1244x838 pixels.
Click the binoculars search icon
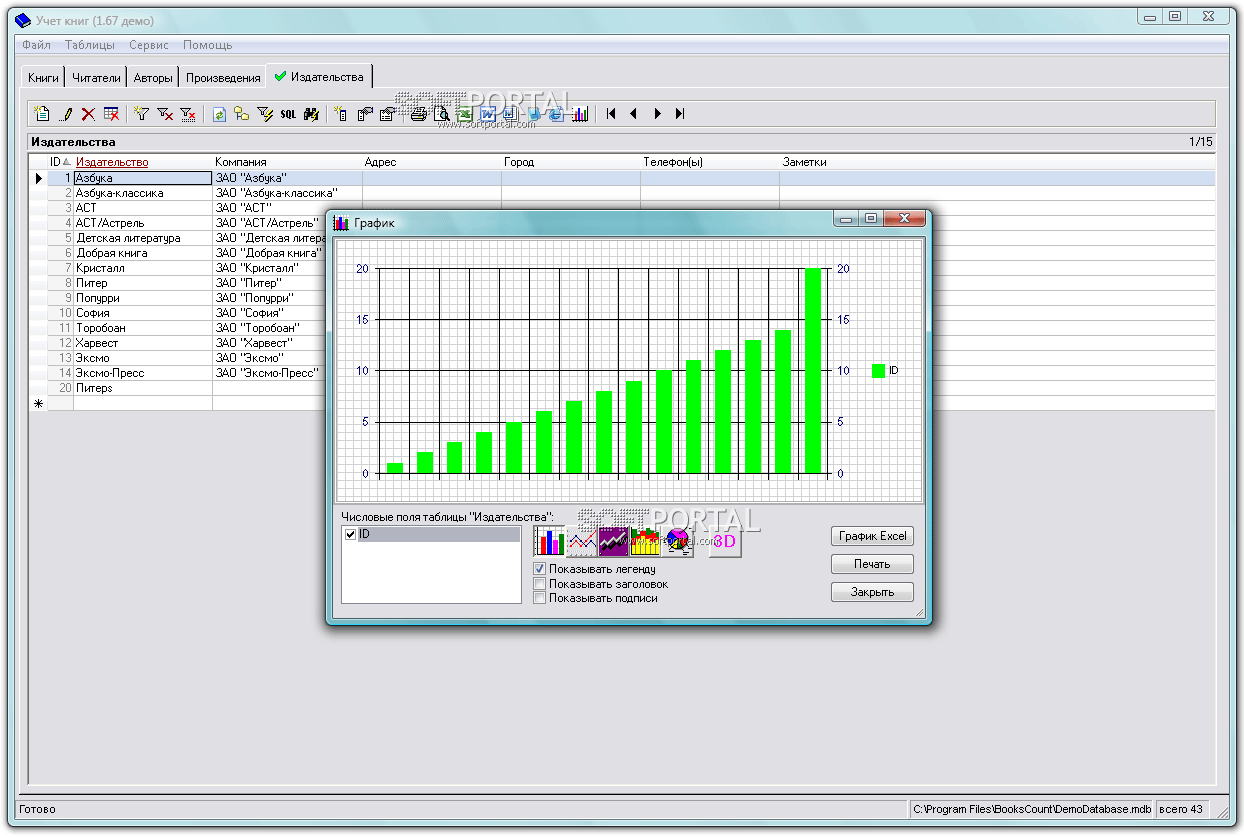click(311, 114)
